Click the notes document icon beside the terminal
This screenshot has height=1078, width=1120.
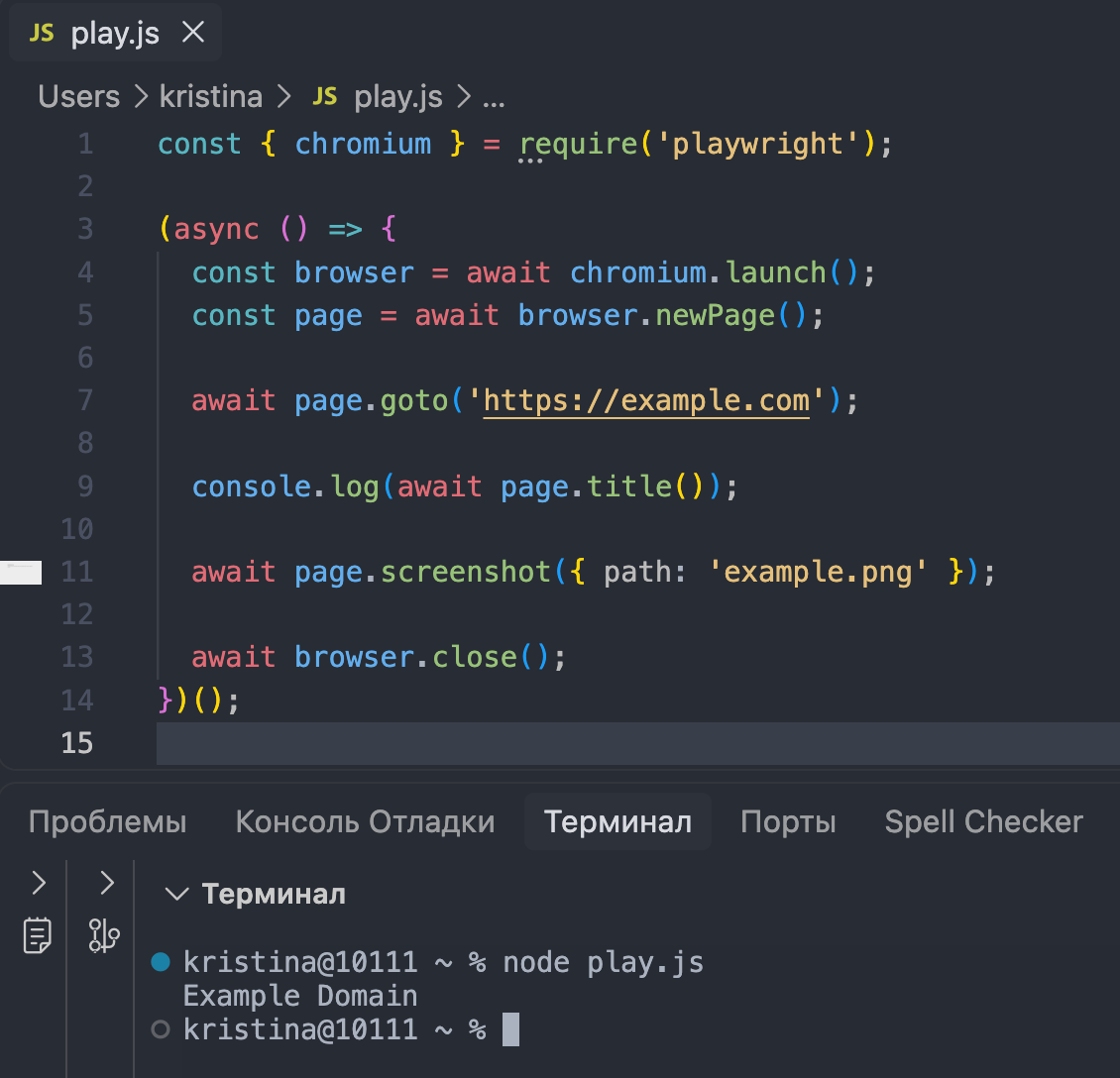click(37, 935)
